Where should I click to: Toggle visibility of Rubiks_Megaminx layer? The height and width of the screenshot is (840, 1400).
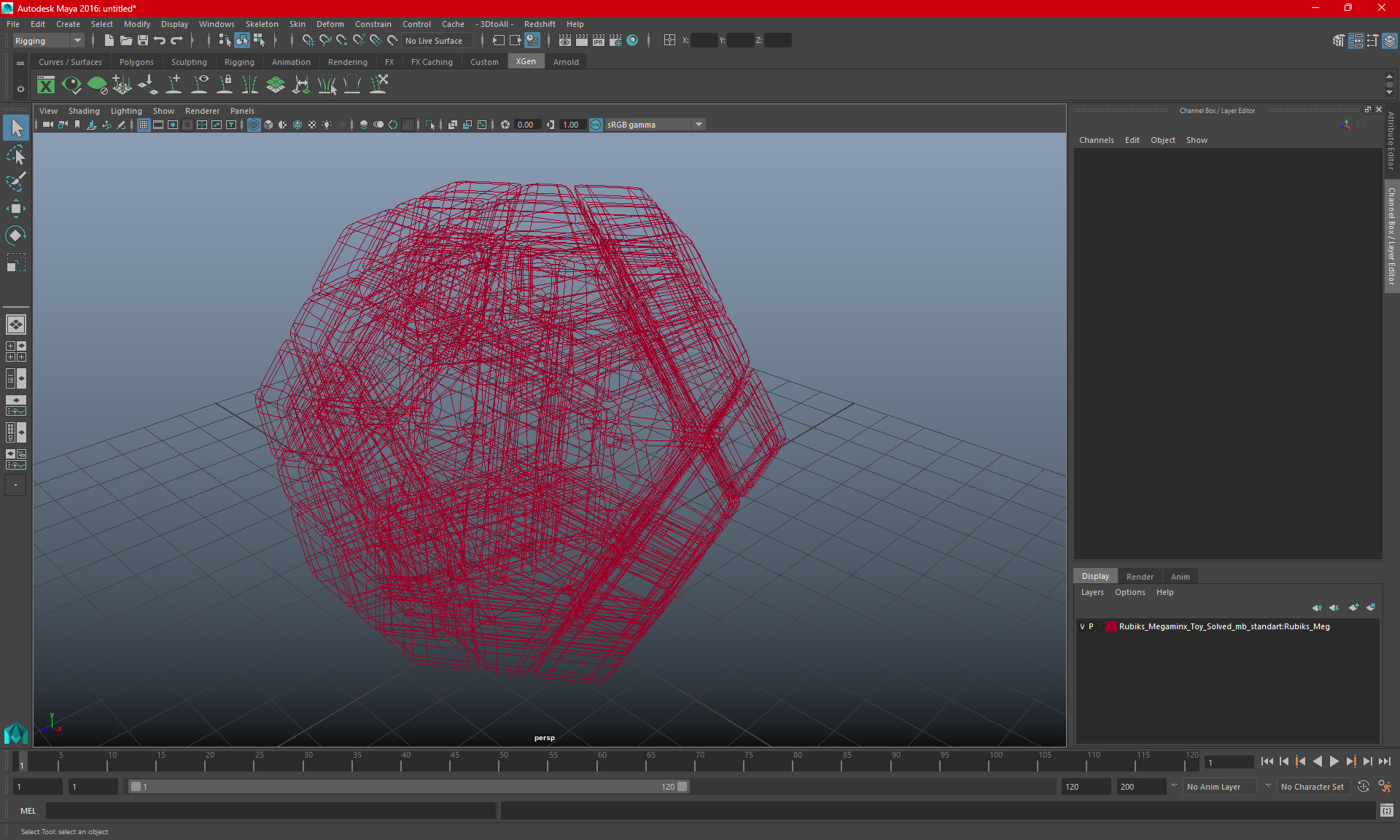pos(1083,626)
